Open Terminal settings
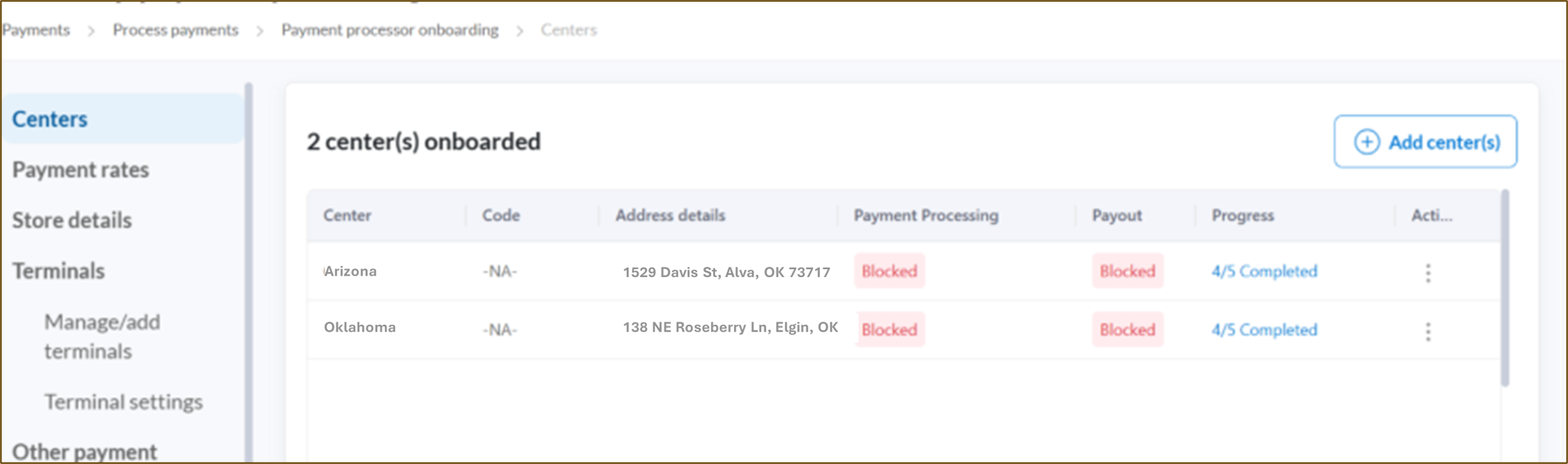The image size is (1568, 464). 124,402
